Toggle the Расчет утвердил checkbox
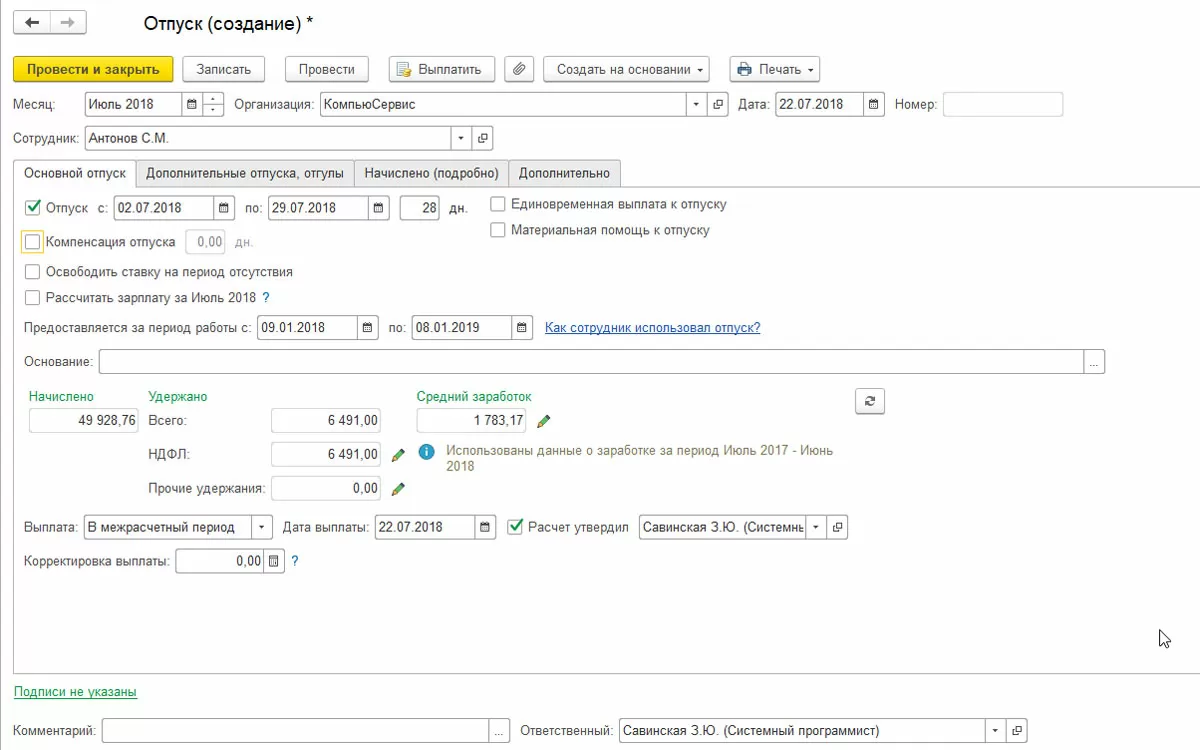 [516, 526]
